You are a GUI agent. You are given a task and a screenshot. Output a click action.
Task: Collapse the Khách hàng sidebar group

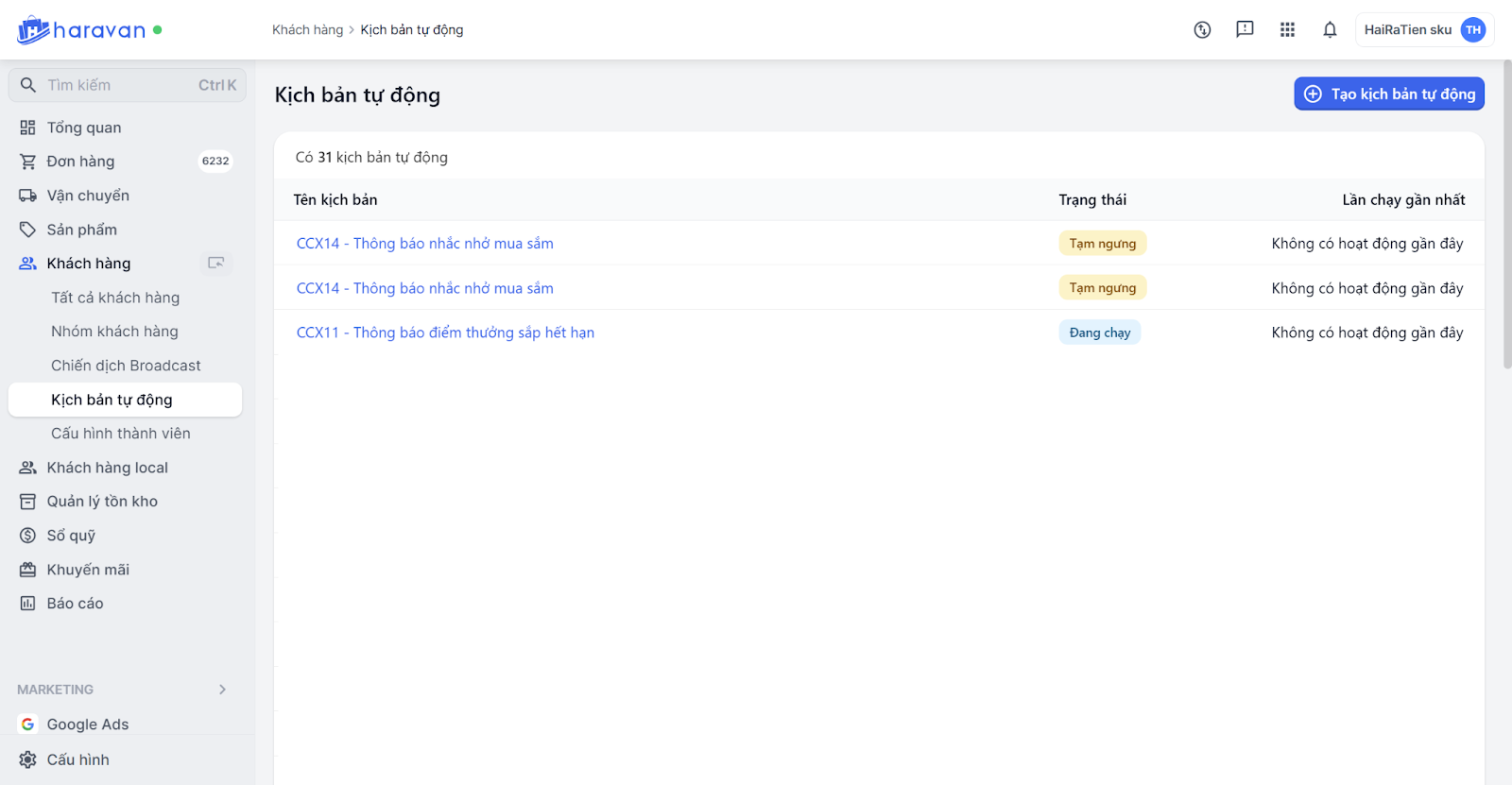pos(89,264)
